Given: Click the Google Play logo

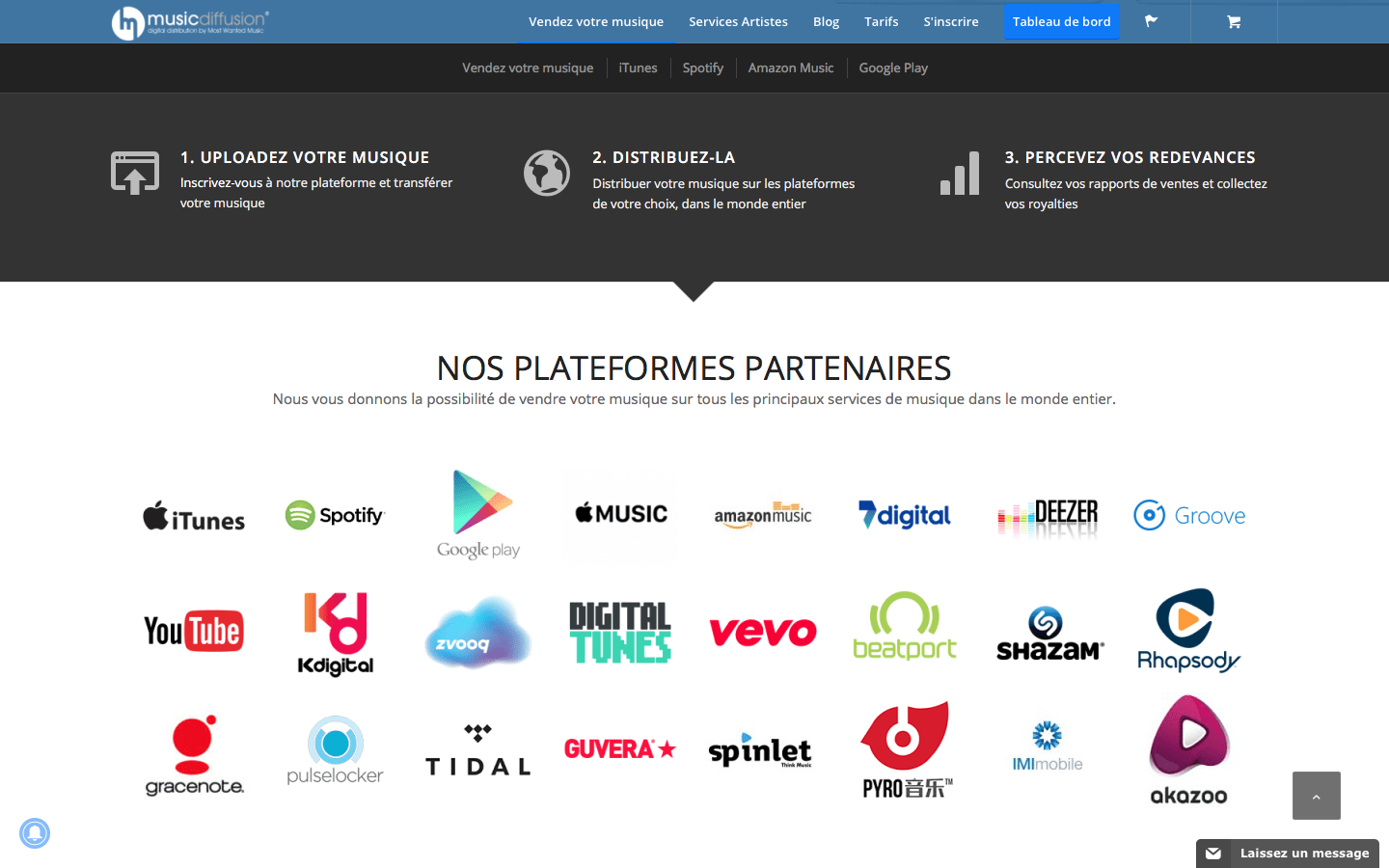Looking at the screenshot, I should coord(478,515).
